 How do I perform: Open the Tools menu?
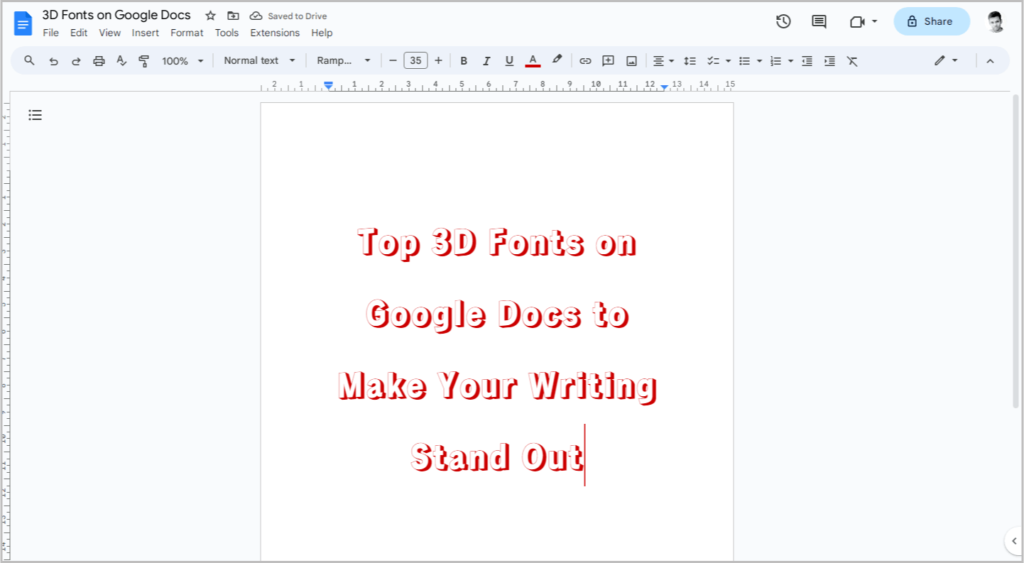point(227,33)
